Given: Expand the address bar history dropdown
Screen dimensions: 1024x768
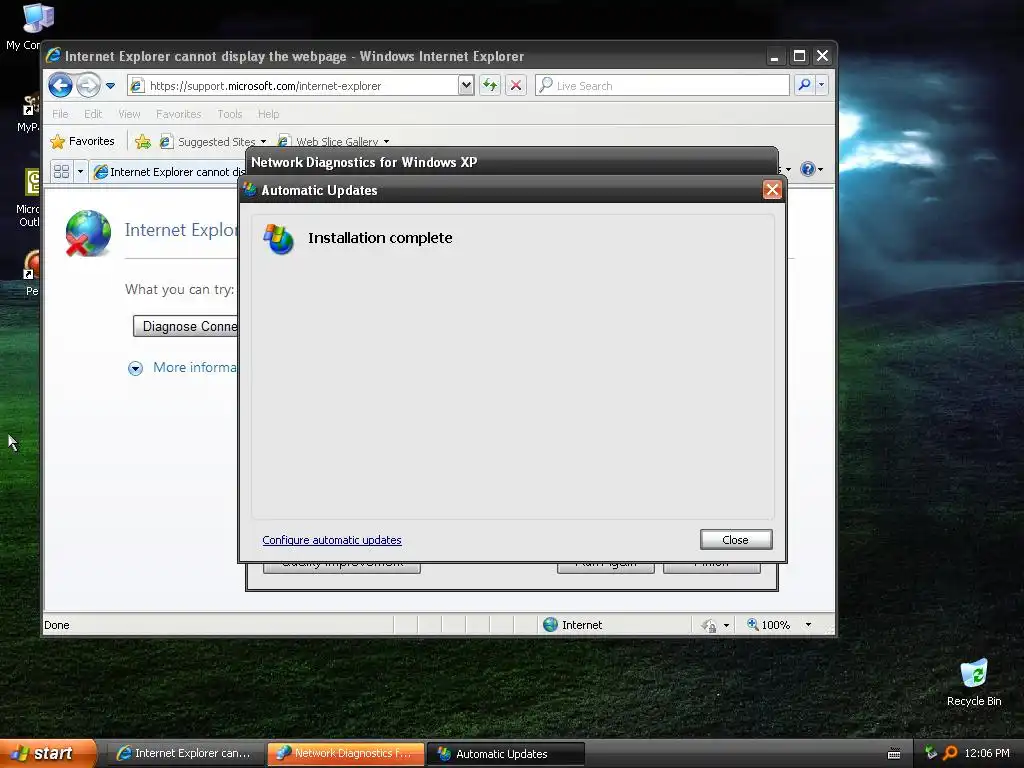Looking at the screenshot, I should [x=466, y=85].
